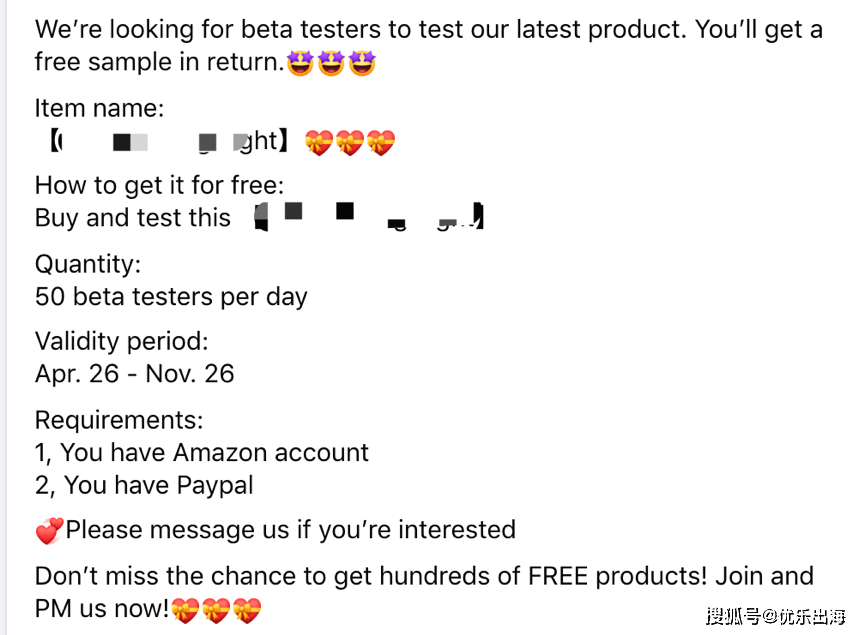The image size is (864, 635).
Task: Click the censored product name after "Buy and test this"
Action: click(369, 217)
